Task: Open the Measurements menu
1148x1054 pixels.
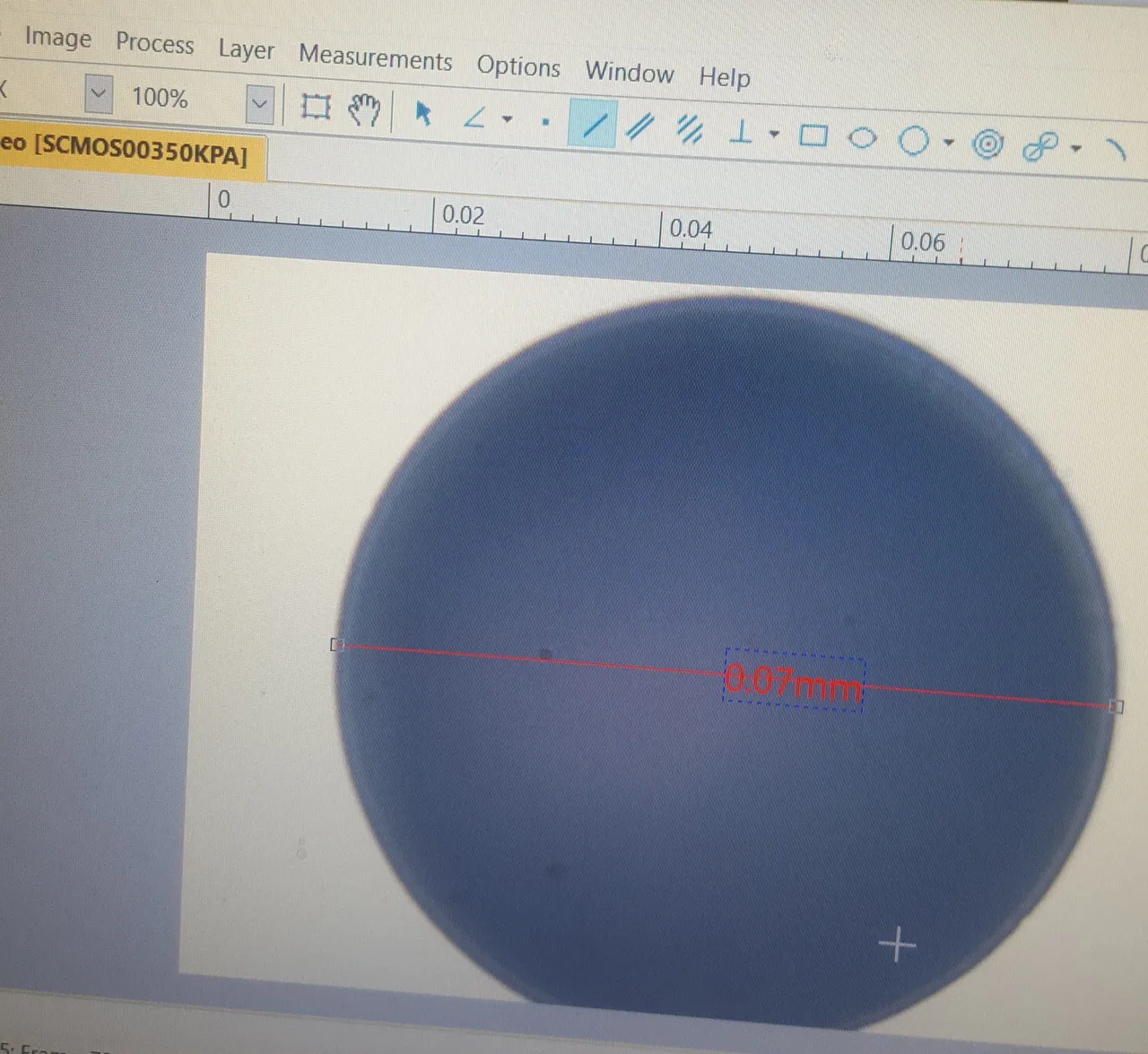Action: click(x=375, y=57)
